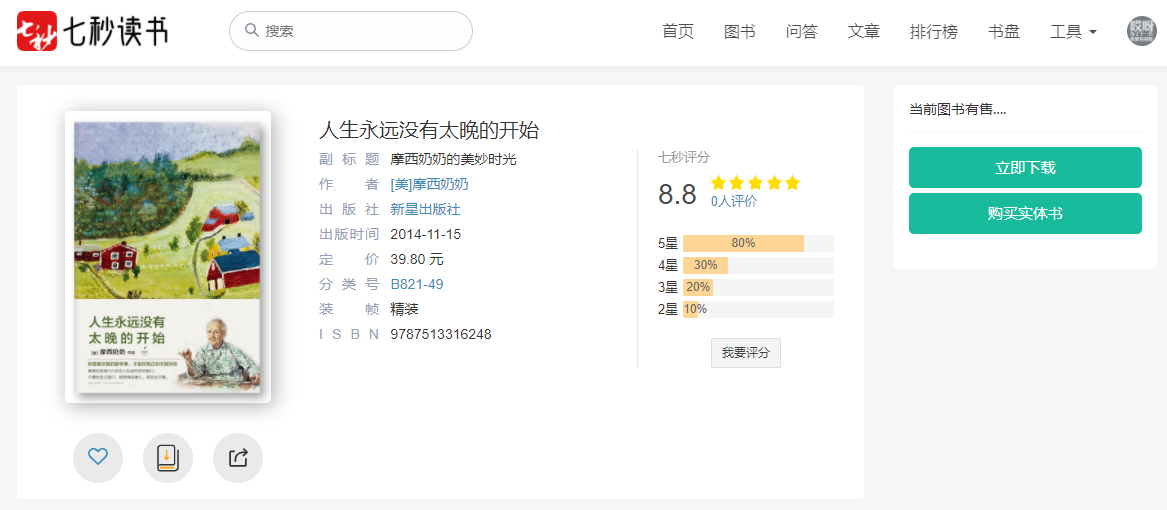
Task: Click the 5星 80% rating bar
Action: (758, 243)
